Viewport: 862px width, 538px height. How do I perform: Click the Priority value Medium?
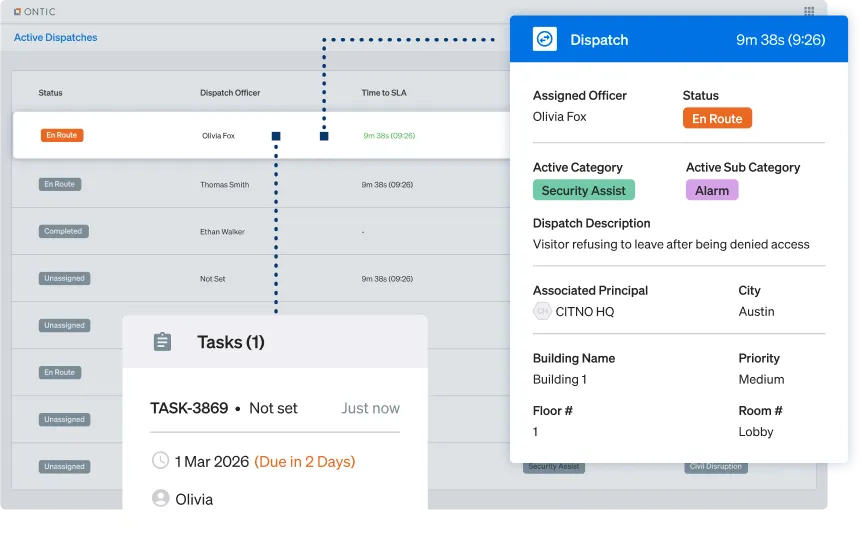tap(761, 379)
